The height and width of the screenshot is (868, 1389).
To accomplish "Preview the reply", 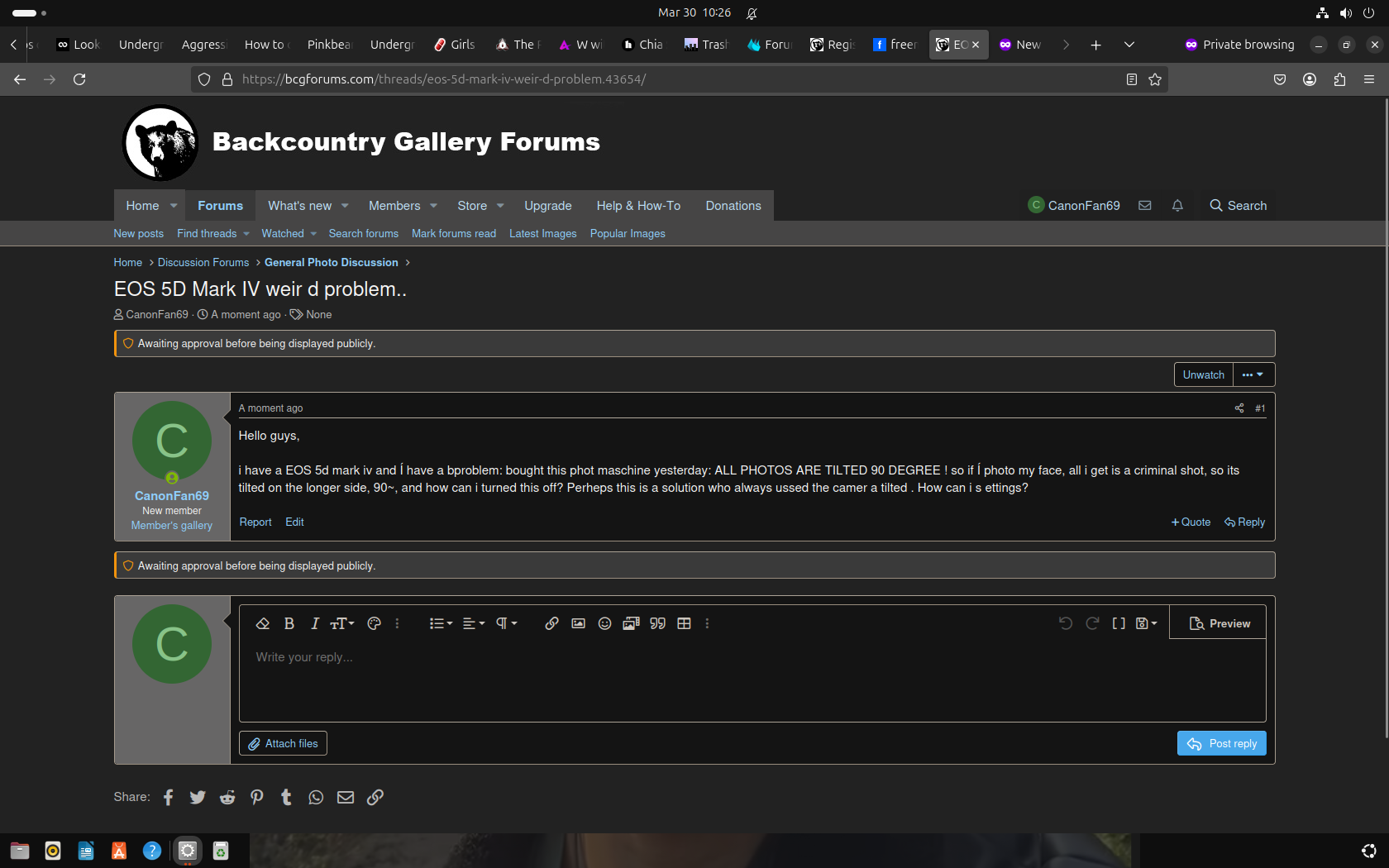I will [x=1219, y=623].
